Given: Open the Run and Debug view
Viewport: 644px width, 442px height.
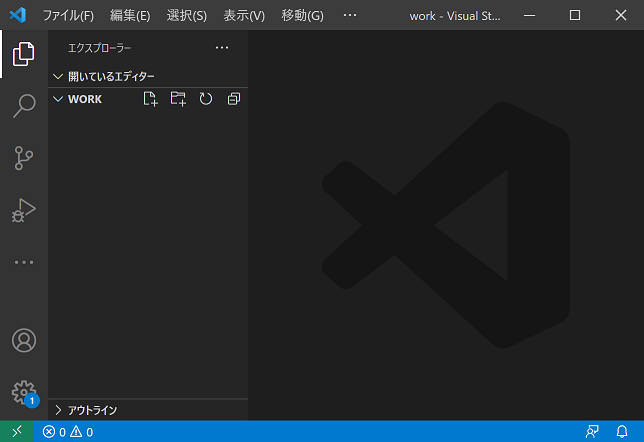Looking at the screenshot, I should pyautogui.click(x=24, y=210).
